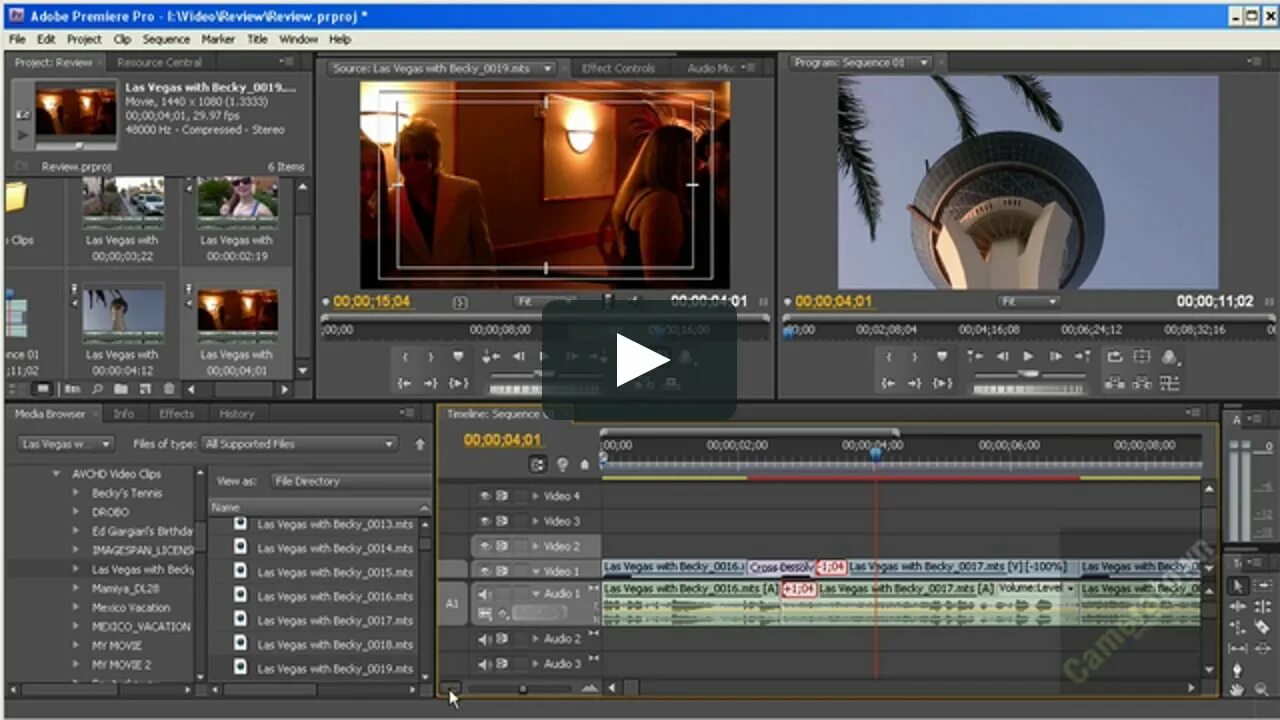Go up a folder in Media Browser
Screen dimensions: 1280x720
(x=420, y=444)
